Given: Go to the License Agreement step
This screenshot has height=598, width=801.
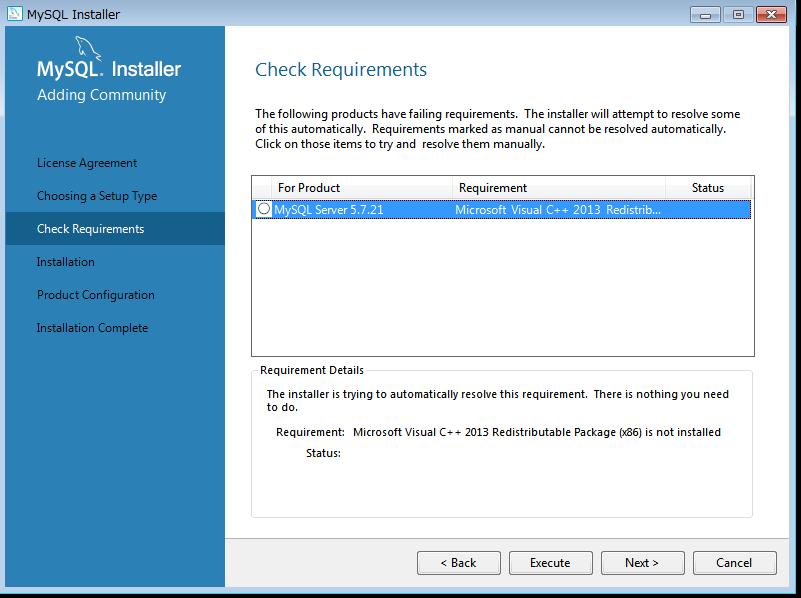Looking at the screenshot, I should [x=87, y=163].
